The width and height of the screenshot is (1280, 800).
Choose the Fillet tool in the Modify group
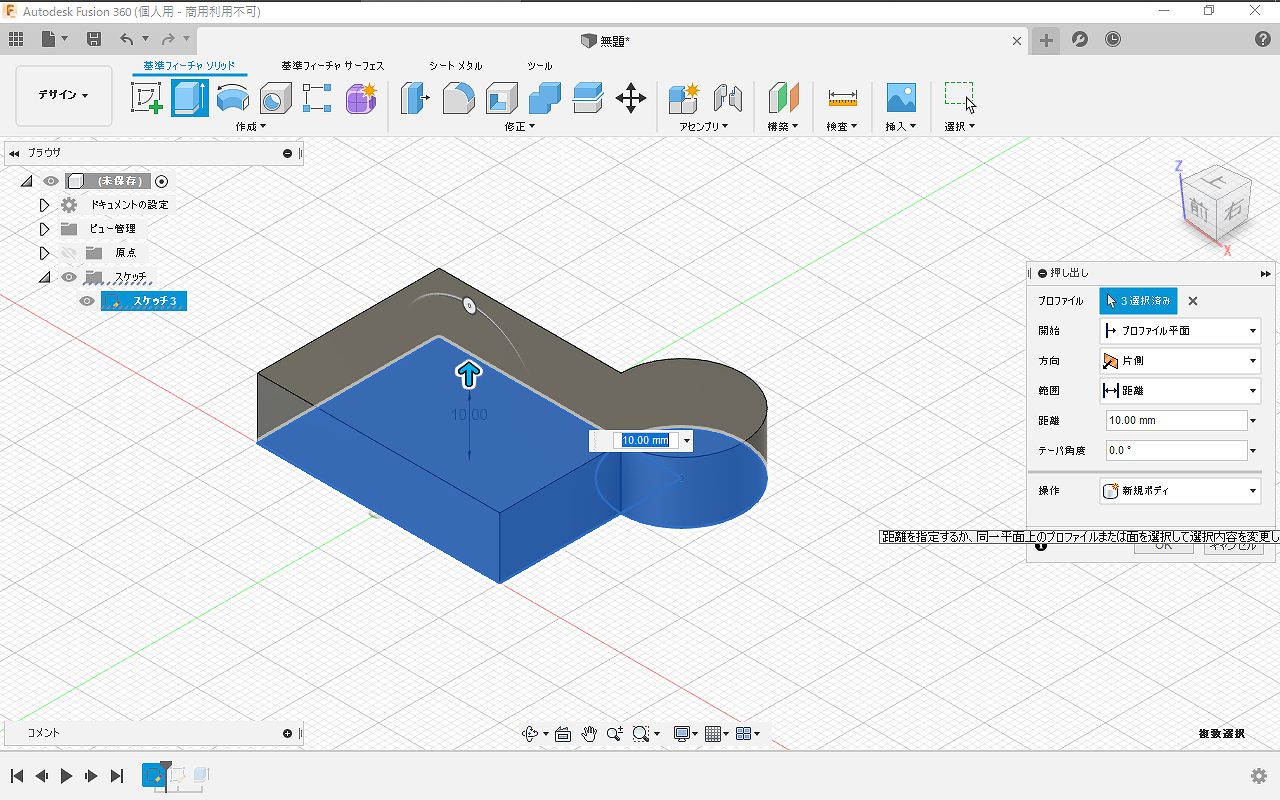(x=458, y=98)
